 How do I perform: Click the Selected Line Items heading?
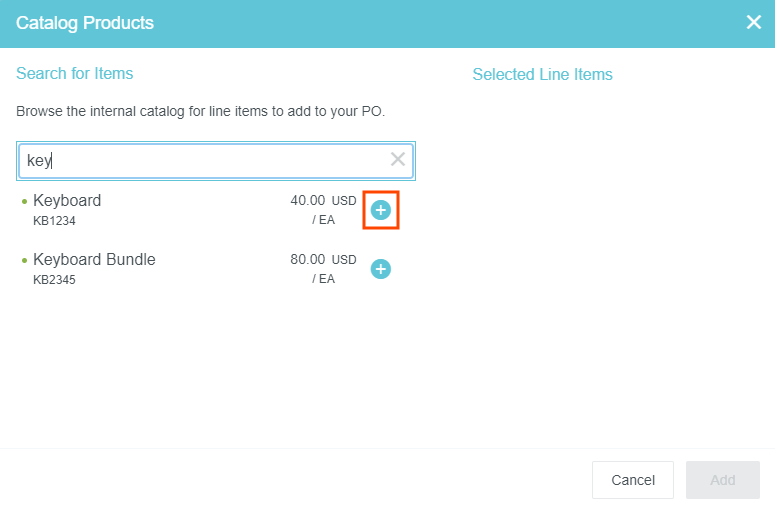542,74
